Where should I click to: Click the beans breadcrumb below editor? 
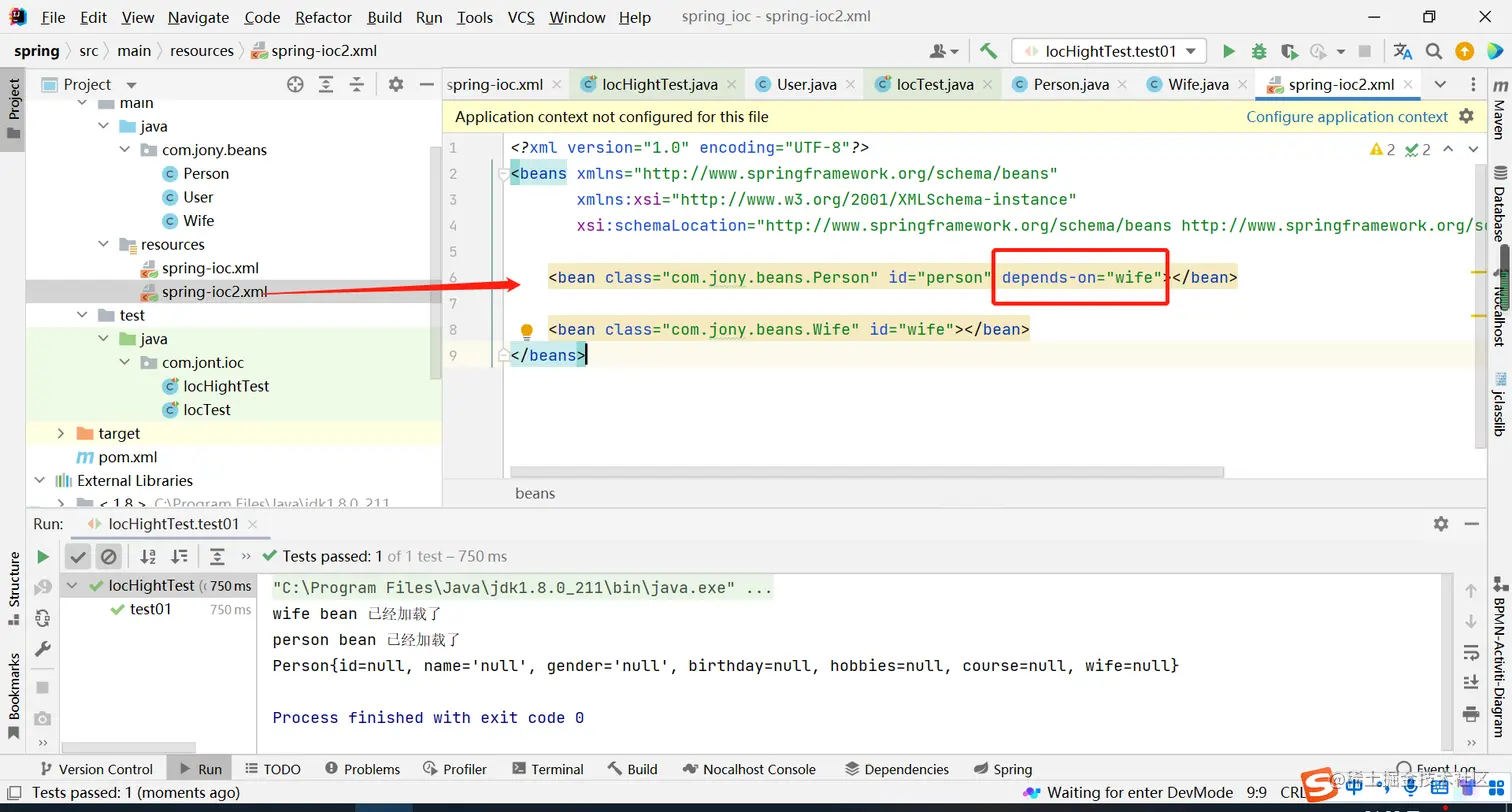click(535, 493)
